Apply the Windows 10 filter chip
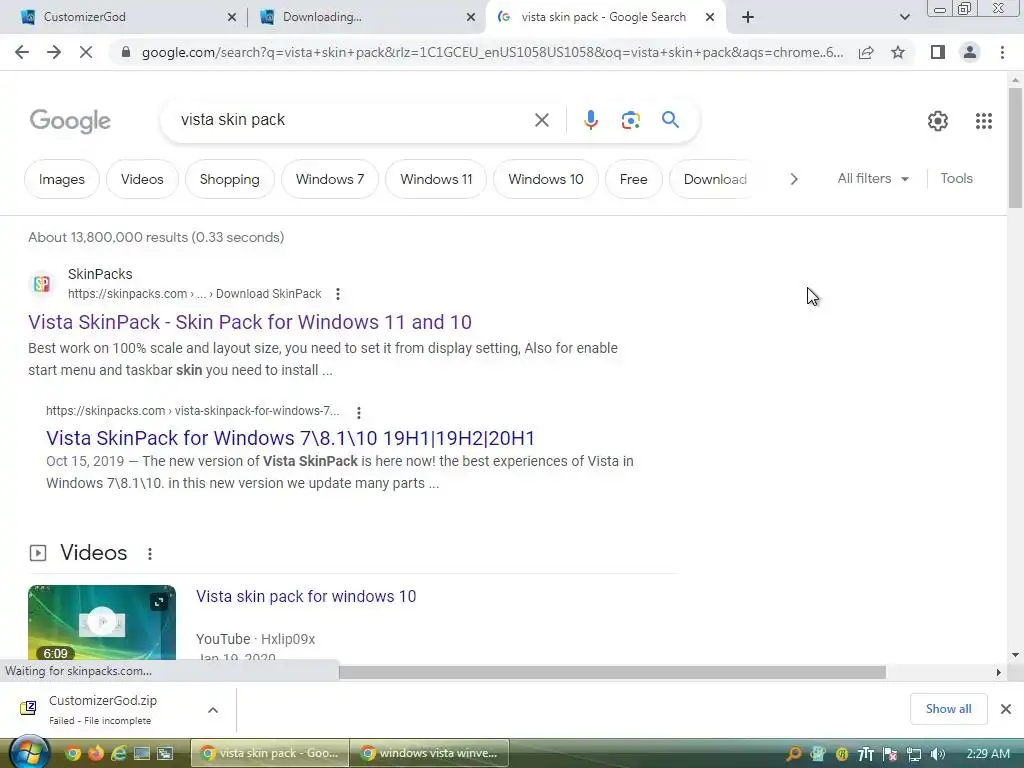Screen dimensions: 1024x768 545,179
